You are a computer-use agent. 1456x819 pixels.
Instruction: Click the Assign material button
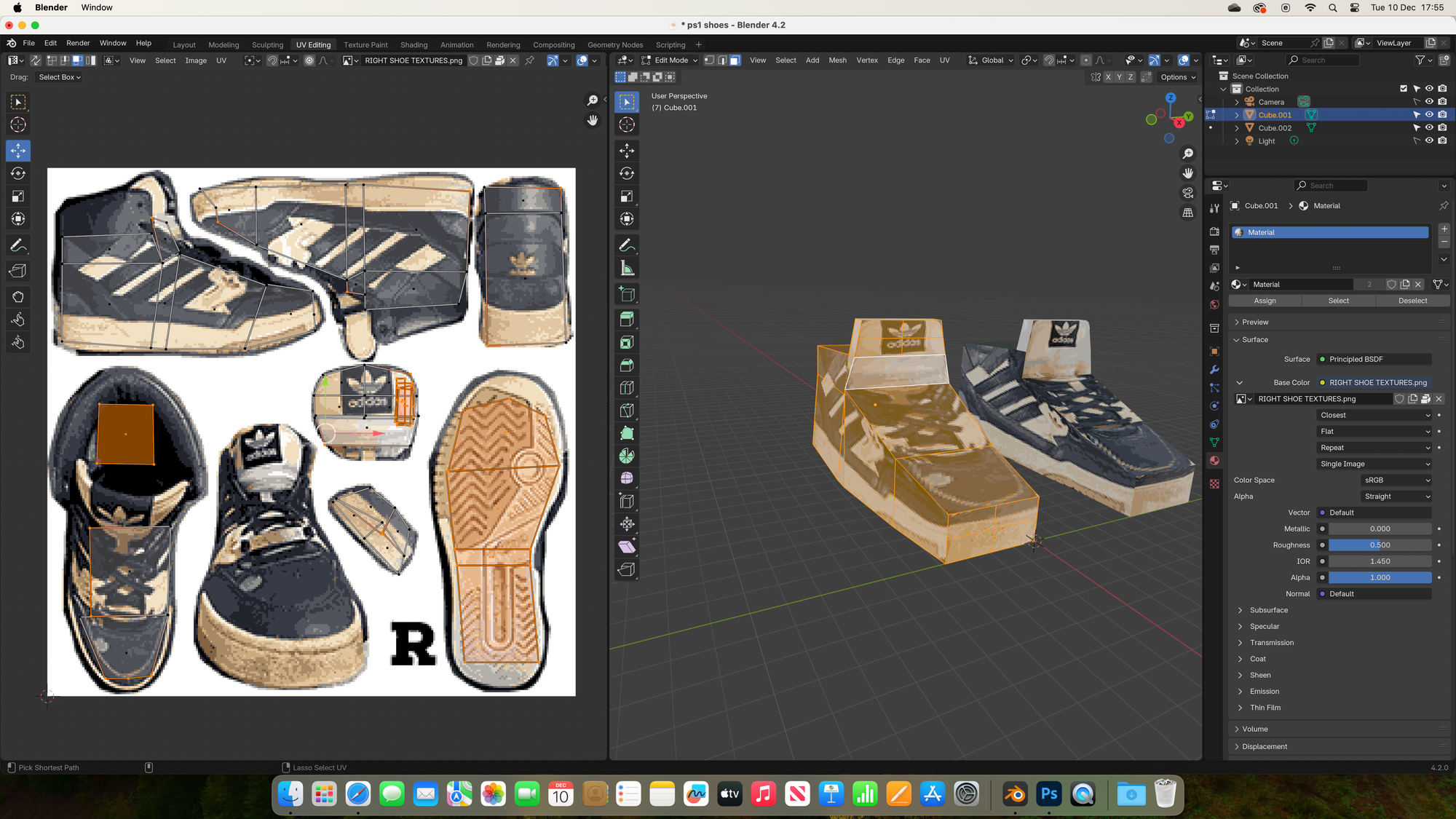[x=1265, y=301]
